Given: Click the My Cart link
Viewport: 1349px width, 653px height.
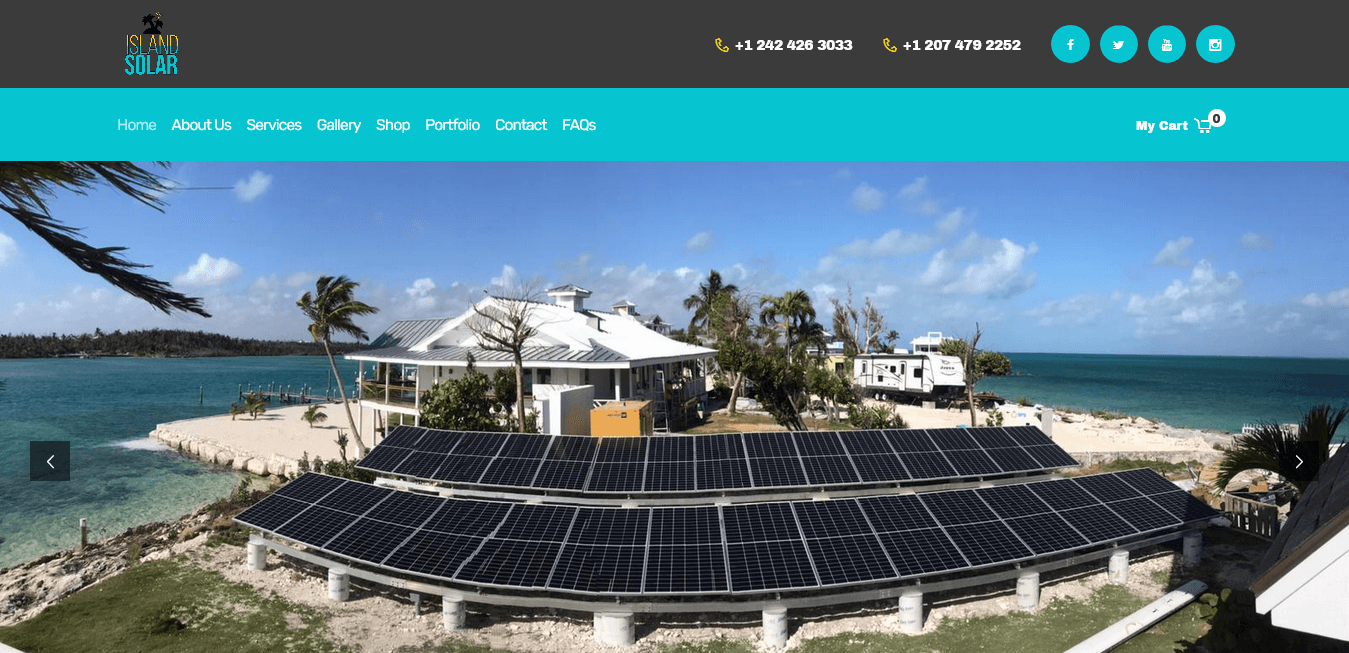Looking at the screenshot, I should click(x=1162, y=126).
